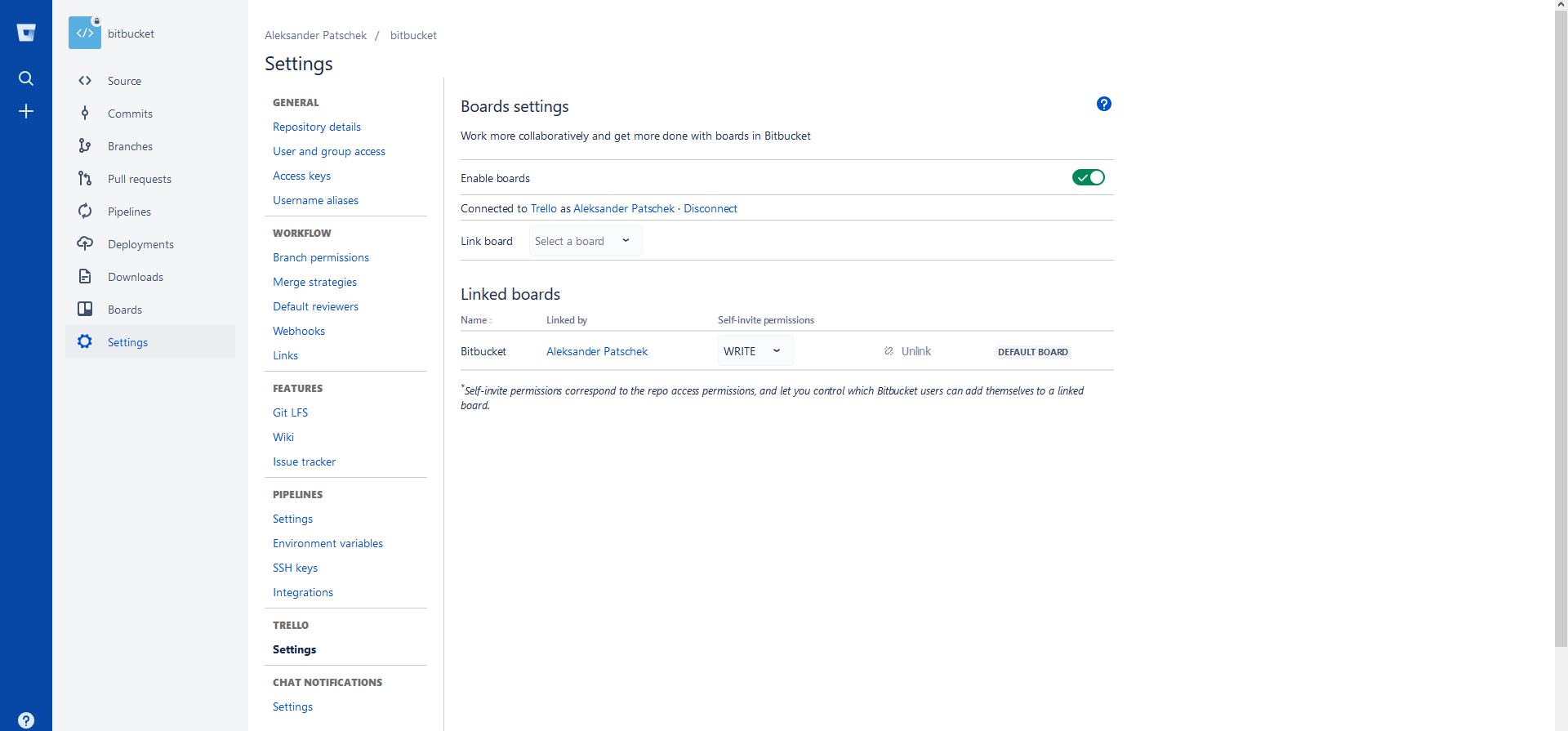Click the Disconnect link

coord(710,208)
